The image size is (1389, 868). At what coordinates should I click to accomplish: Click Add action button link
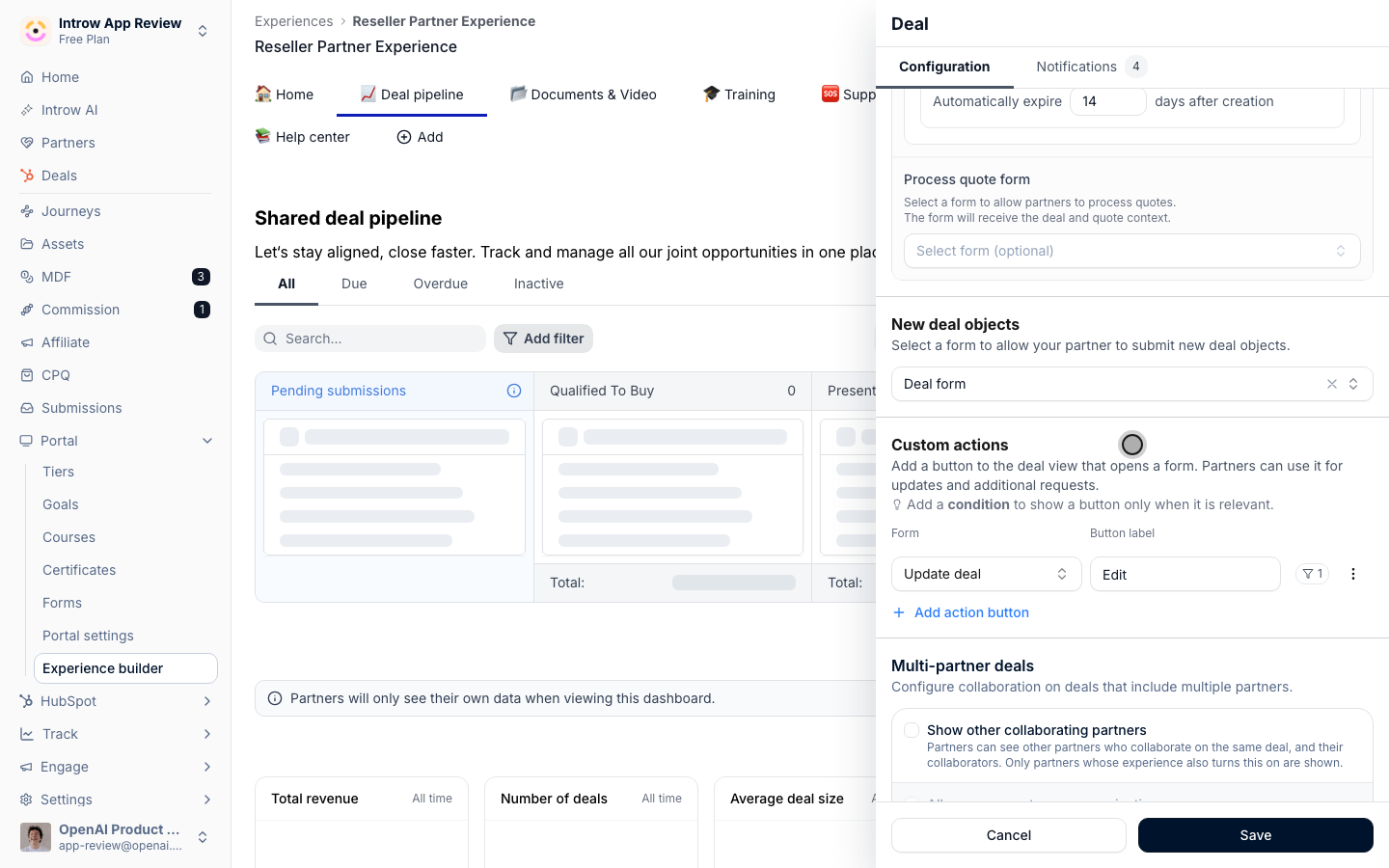[x=962, y=612]
